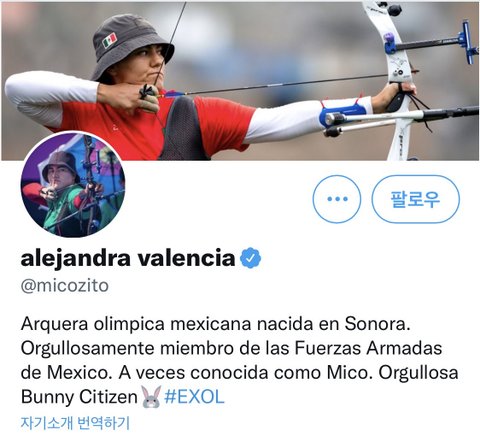
Task: Click the black finger tab on the drawing hand
Action: point(149,92)
